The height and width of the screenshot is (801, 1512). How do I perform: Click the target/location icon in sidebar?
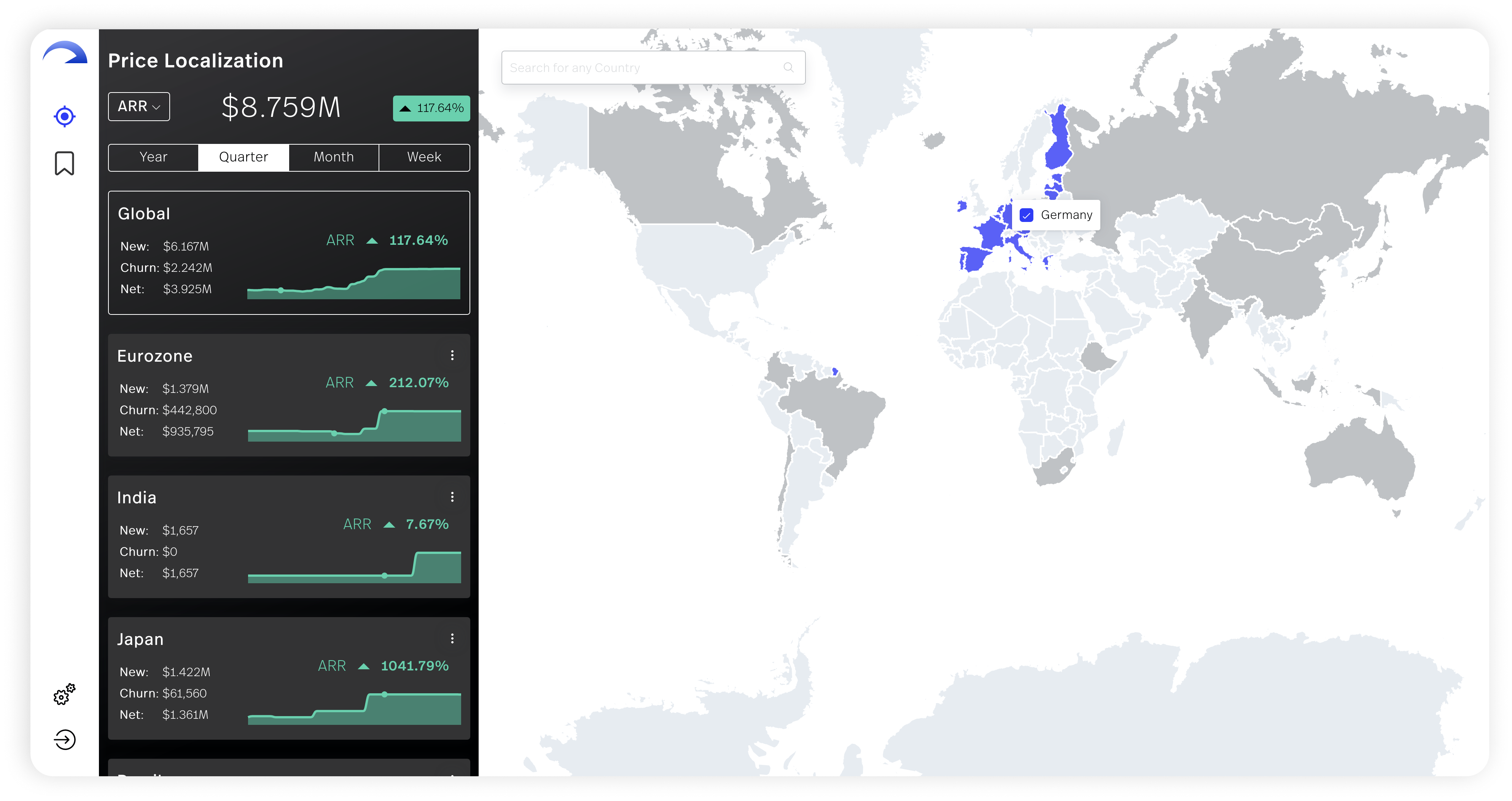[65, 116]
